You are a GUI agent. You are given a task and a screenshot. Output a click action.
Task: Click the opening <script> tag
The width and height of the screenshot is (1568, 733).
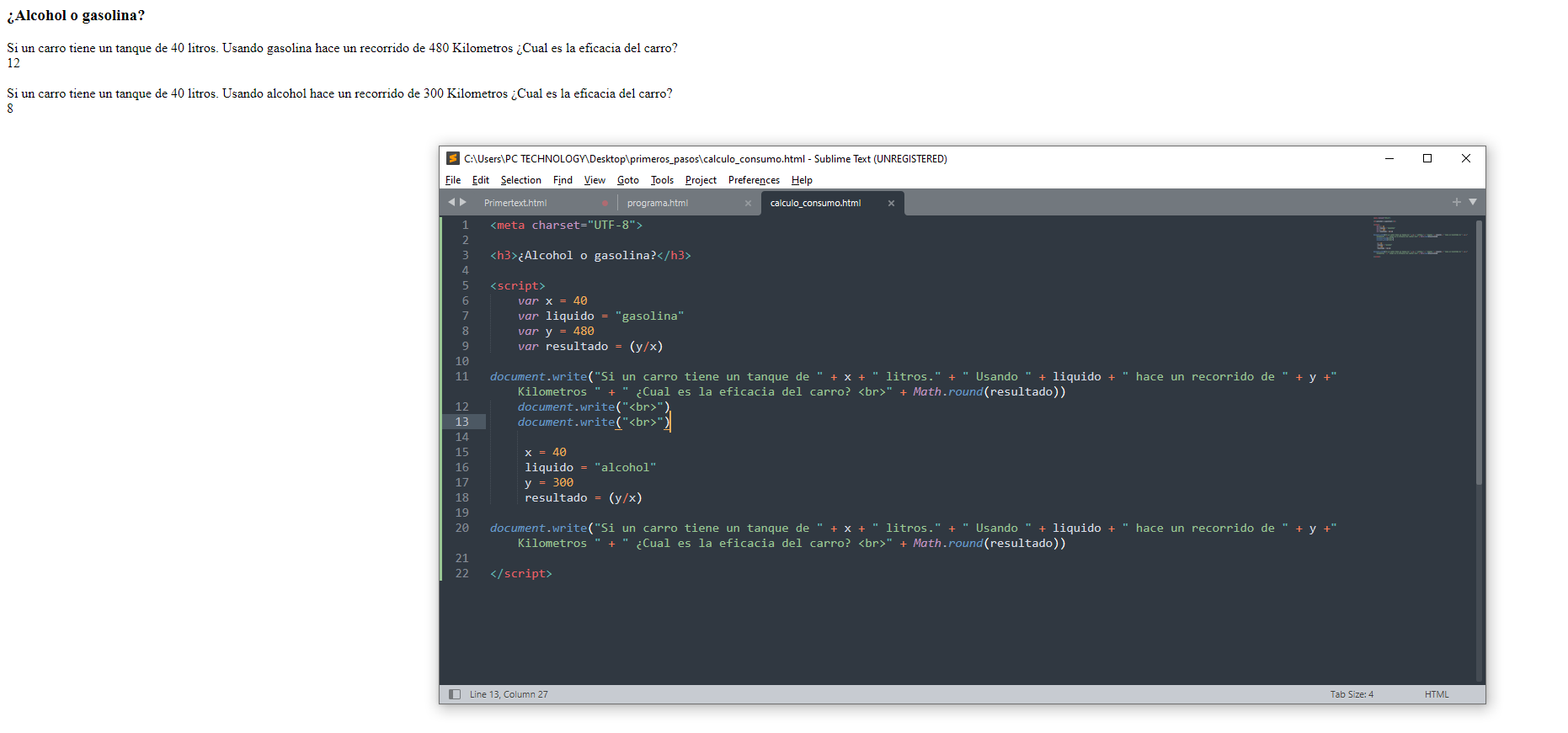tap(518, 285)
